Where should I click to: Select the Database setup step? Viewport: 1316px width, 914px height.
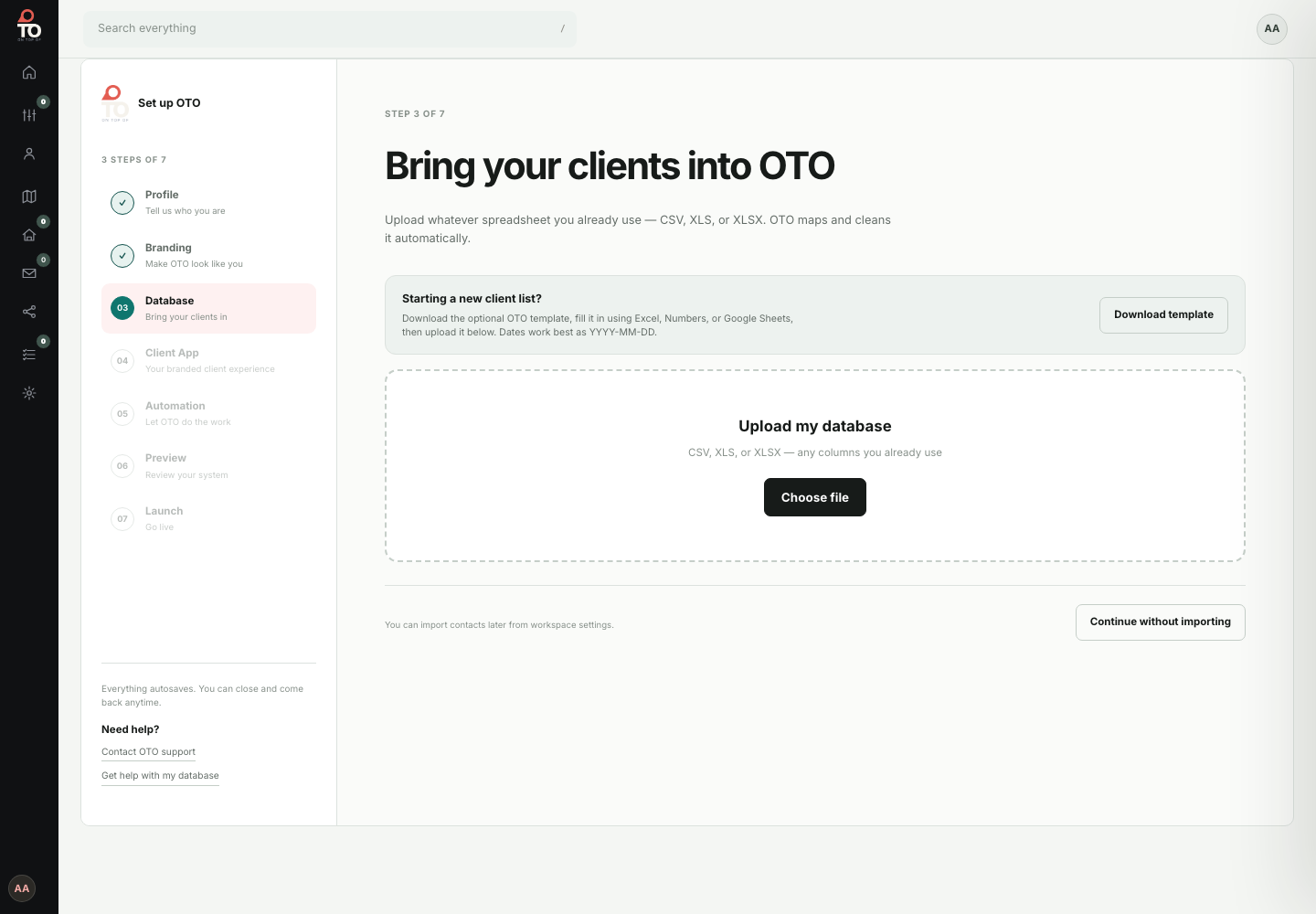[208, 308]
